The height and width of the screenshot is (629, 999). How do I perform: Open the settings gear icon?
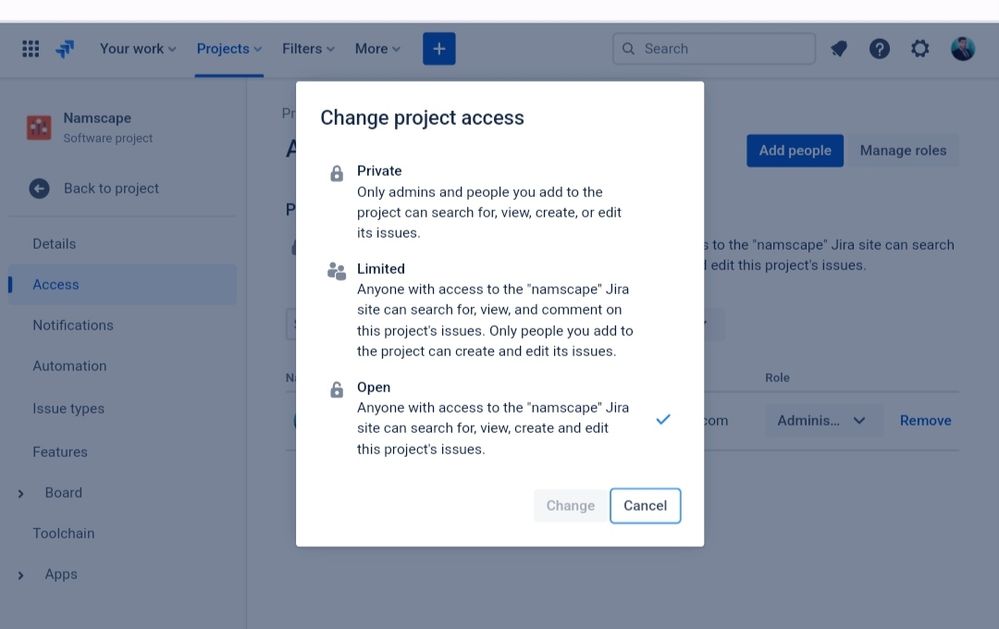919,48
